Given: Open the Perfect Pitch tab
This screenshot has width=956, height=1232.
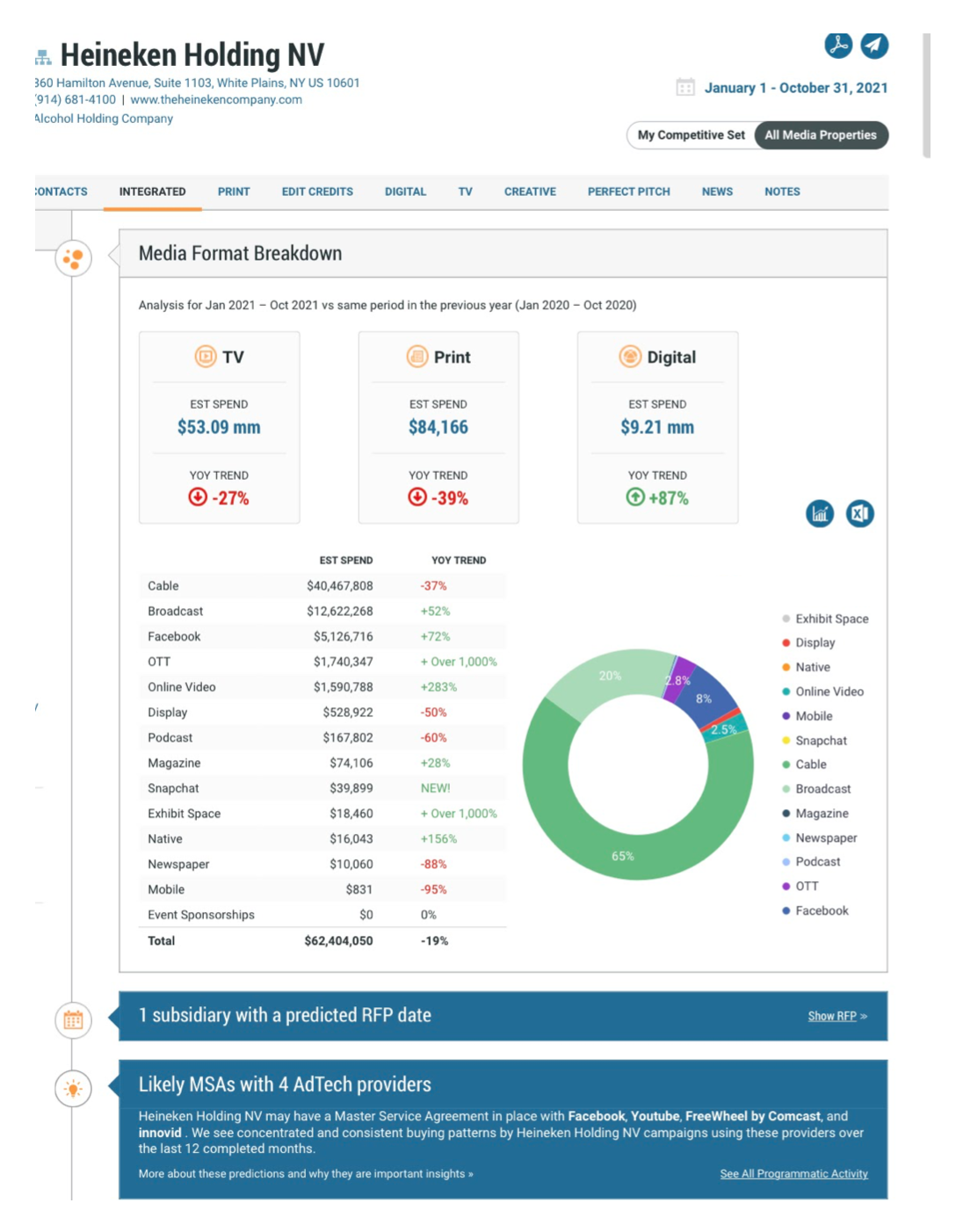Looking at the screenshot, I should tap(629, 192).
